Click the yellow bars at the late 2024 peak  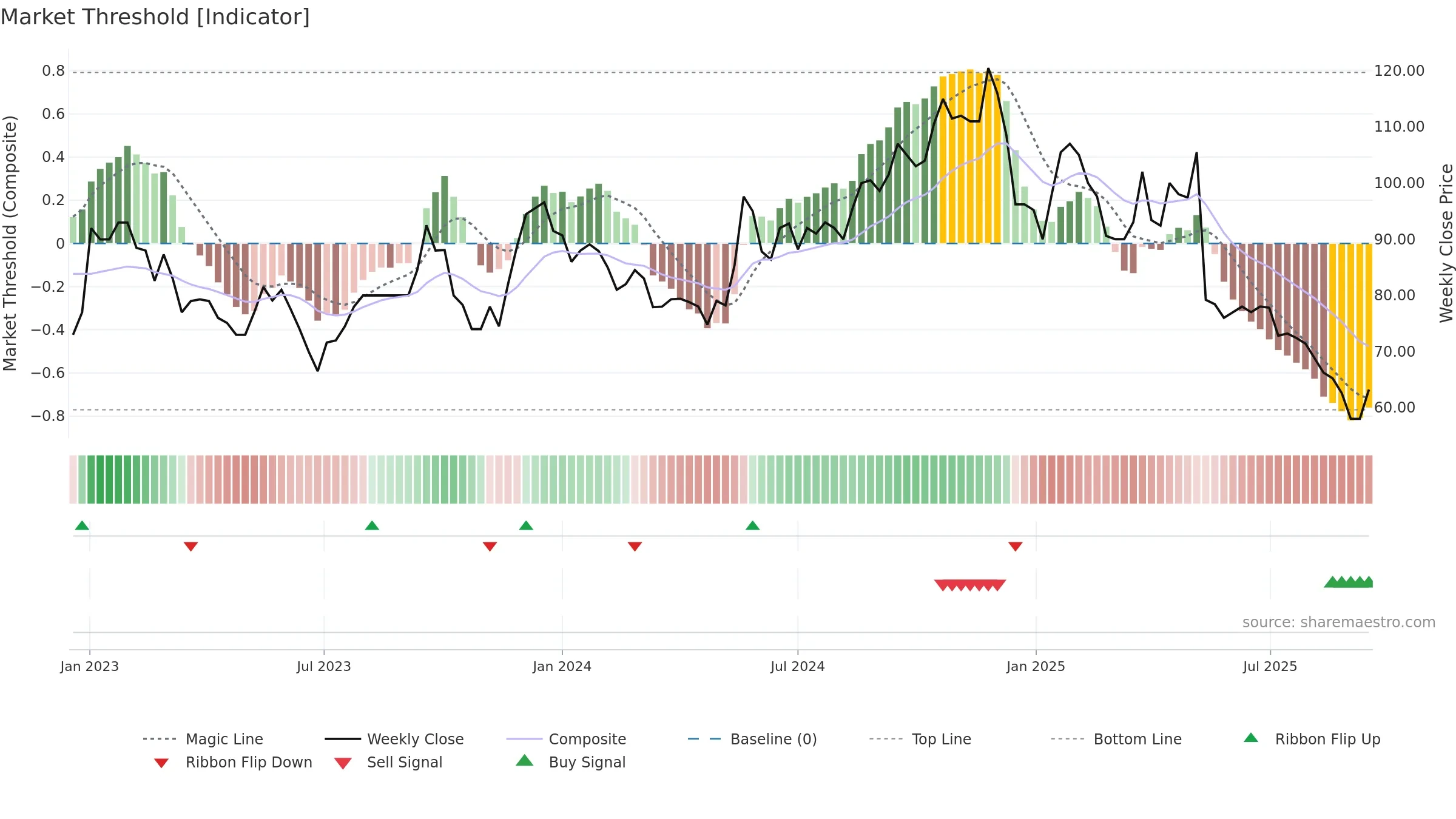click(x=970, y=157)
